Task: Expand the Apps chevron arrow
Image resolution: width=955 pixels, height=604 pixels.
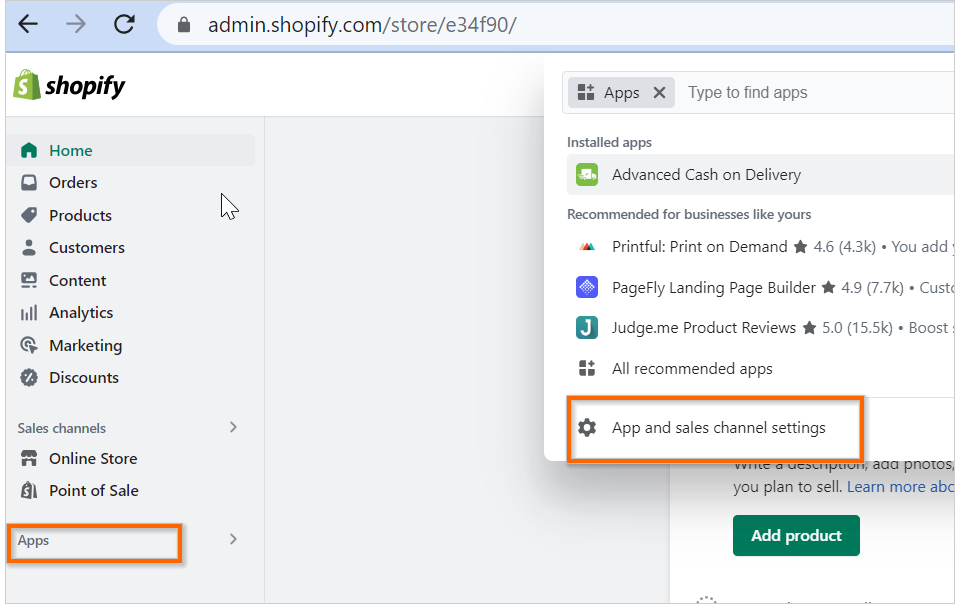Action: pos(233,539)
